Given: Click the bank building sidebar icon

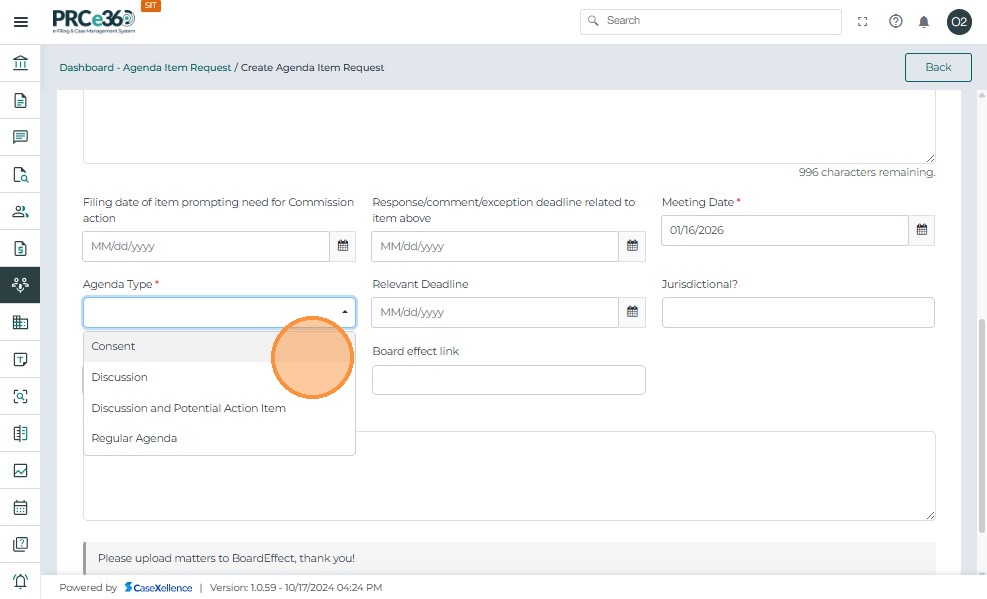Looking at the screenshot, I should click(20, 63).
